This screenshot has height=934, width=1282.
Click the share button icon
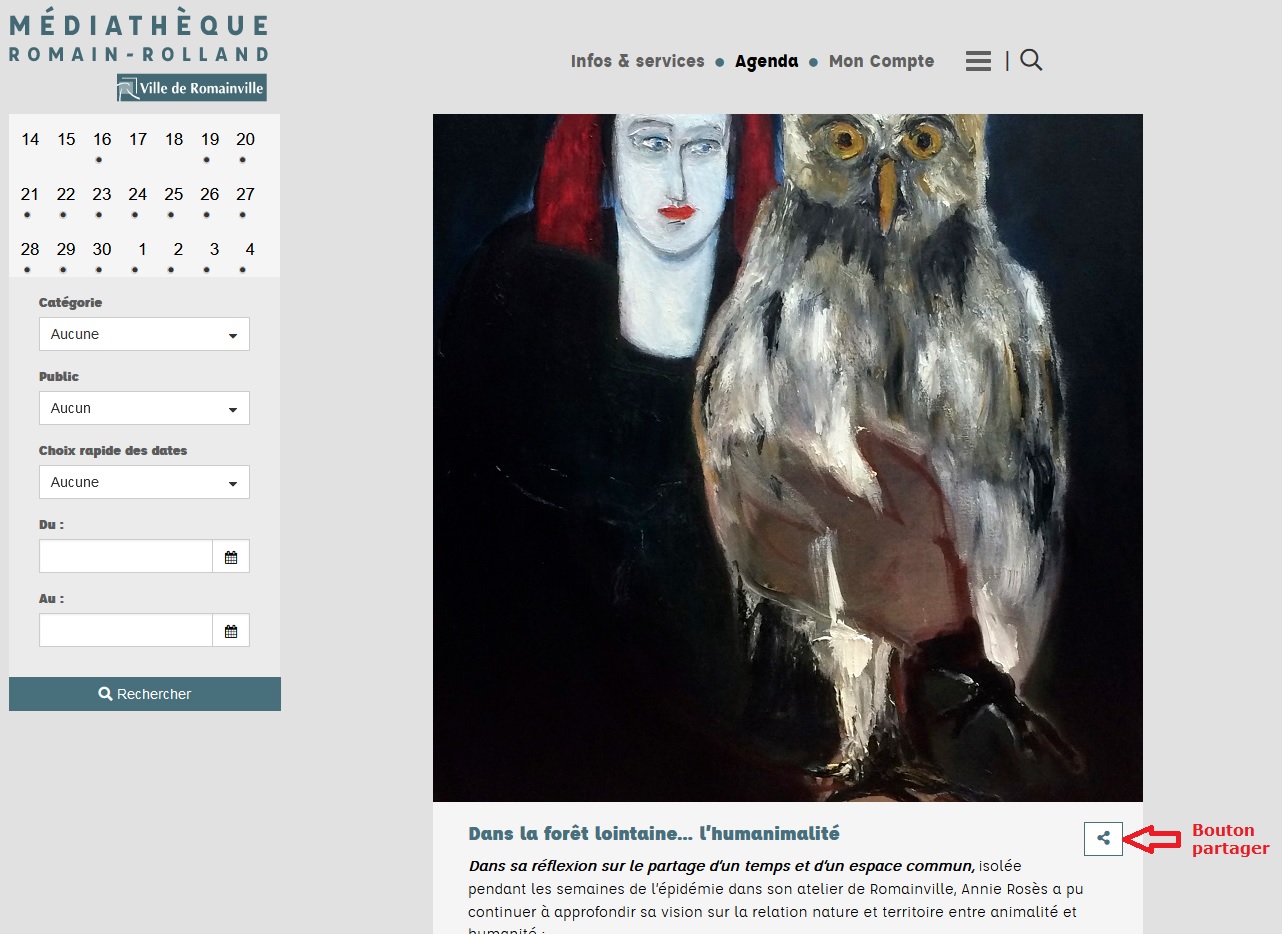pos(1103,838)
